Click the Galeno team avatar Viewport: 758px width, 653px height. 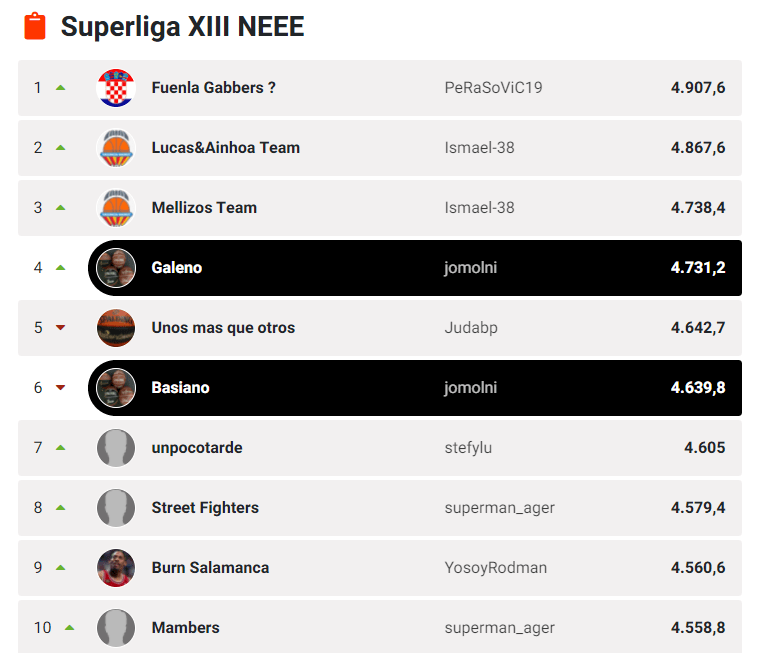click(x=116, y=268)
